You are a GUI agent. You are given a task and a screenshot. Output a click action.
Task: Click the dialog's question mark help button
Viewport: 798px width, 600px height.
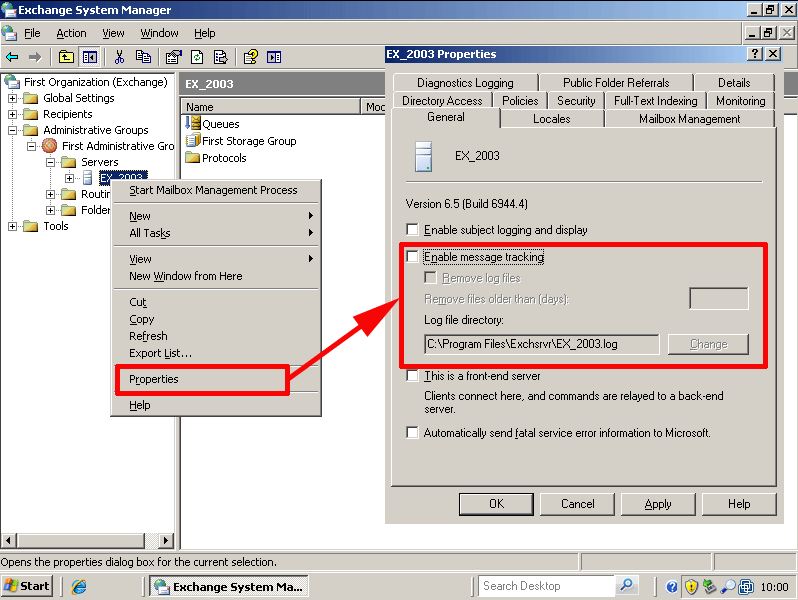pos(754,53)
